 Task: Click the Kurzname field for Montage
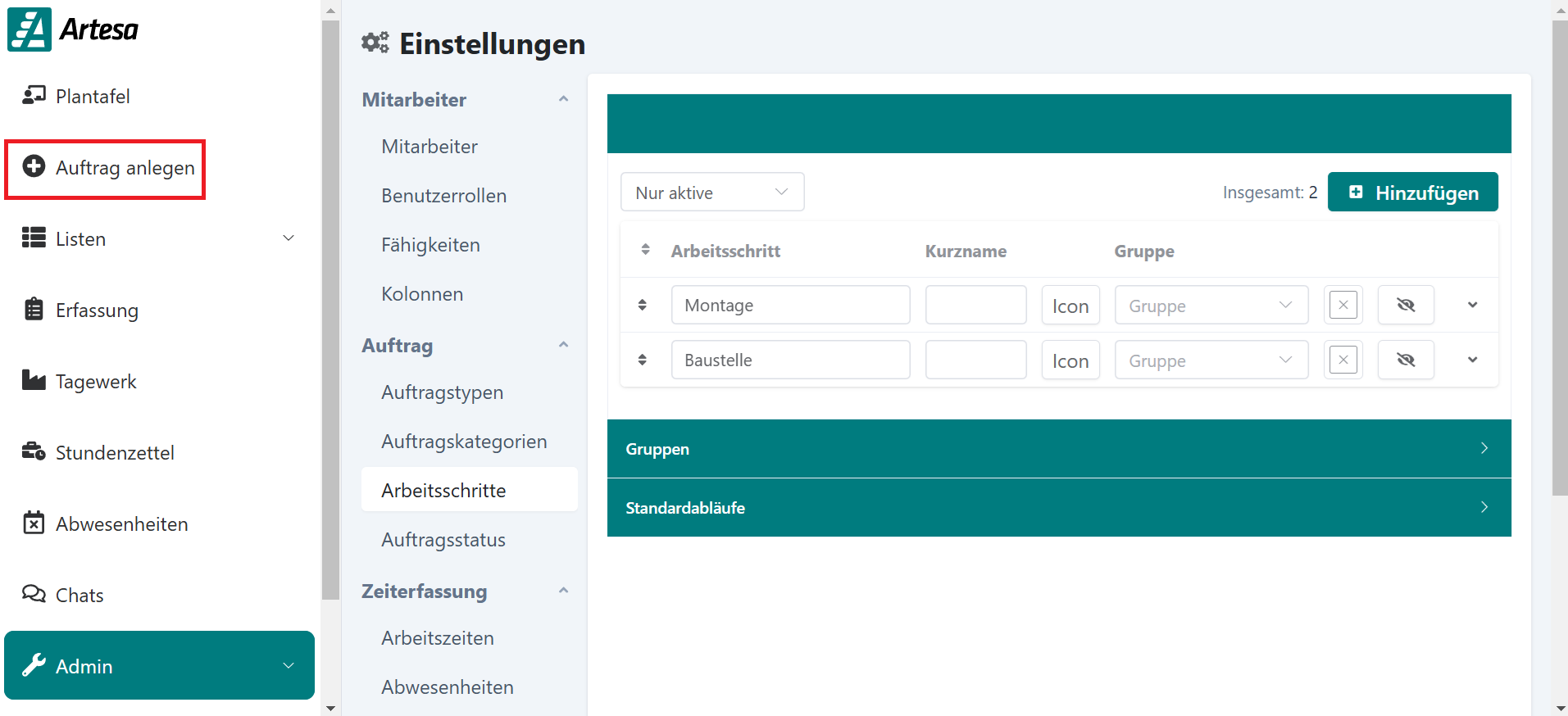975,306
